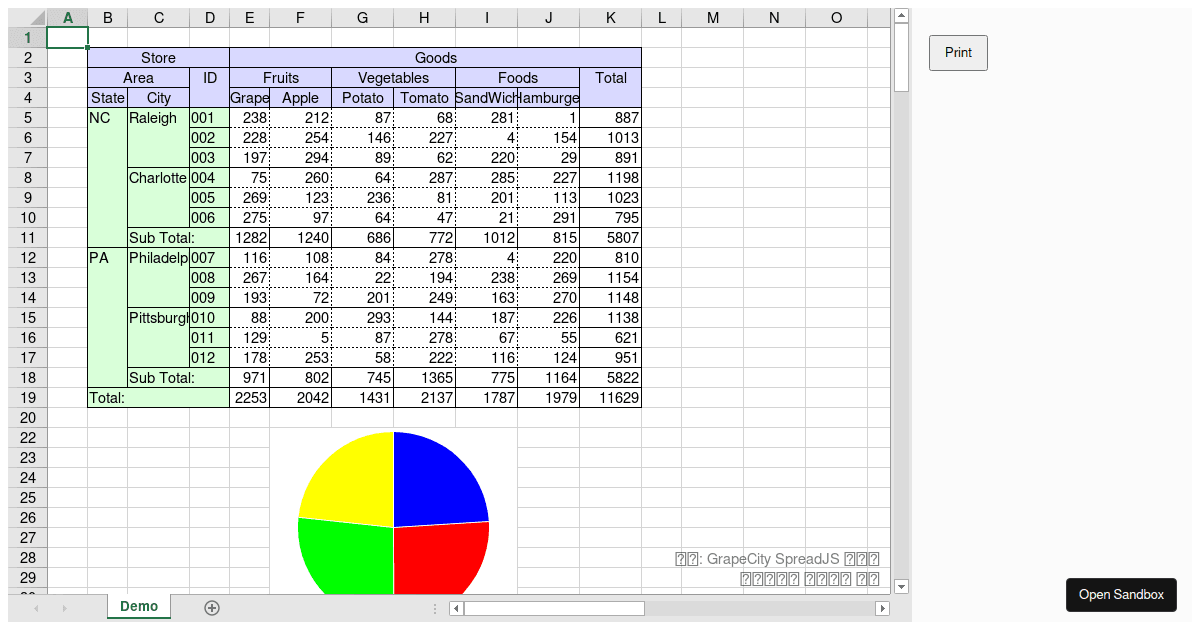1200x630 pixels.
Task: Switch to the Demo sheet tab
Action: coord(139,606)
